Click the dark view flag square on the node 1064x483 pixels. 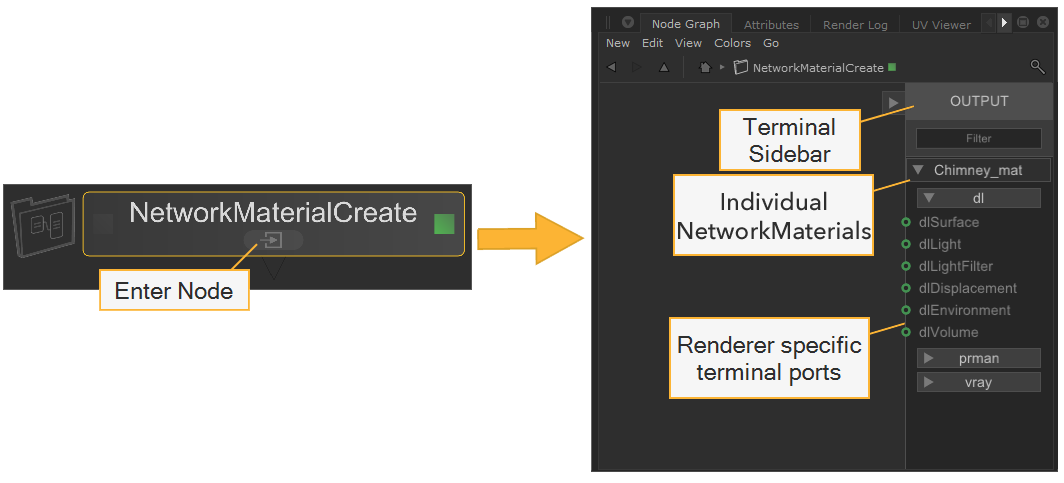pos(103,224)
